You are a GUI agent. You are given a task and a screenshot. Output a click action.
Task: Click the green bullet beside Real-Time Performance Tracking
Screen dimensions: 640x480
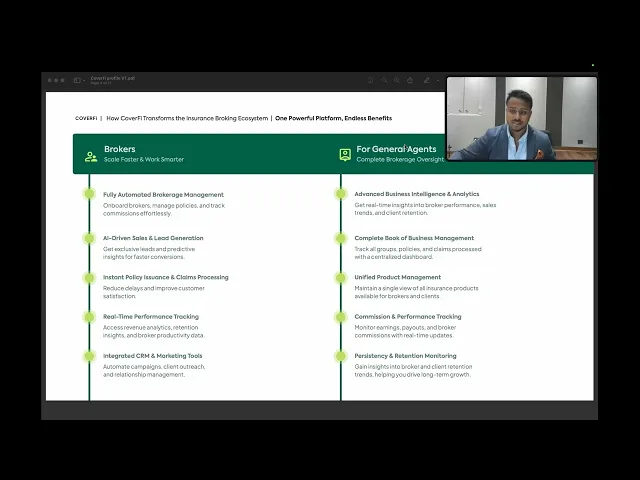(89, 317)
